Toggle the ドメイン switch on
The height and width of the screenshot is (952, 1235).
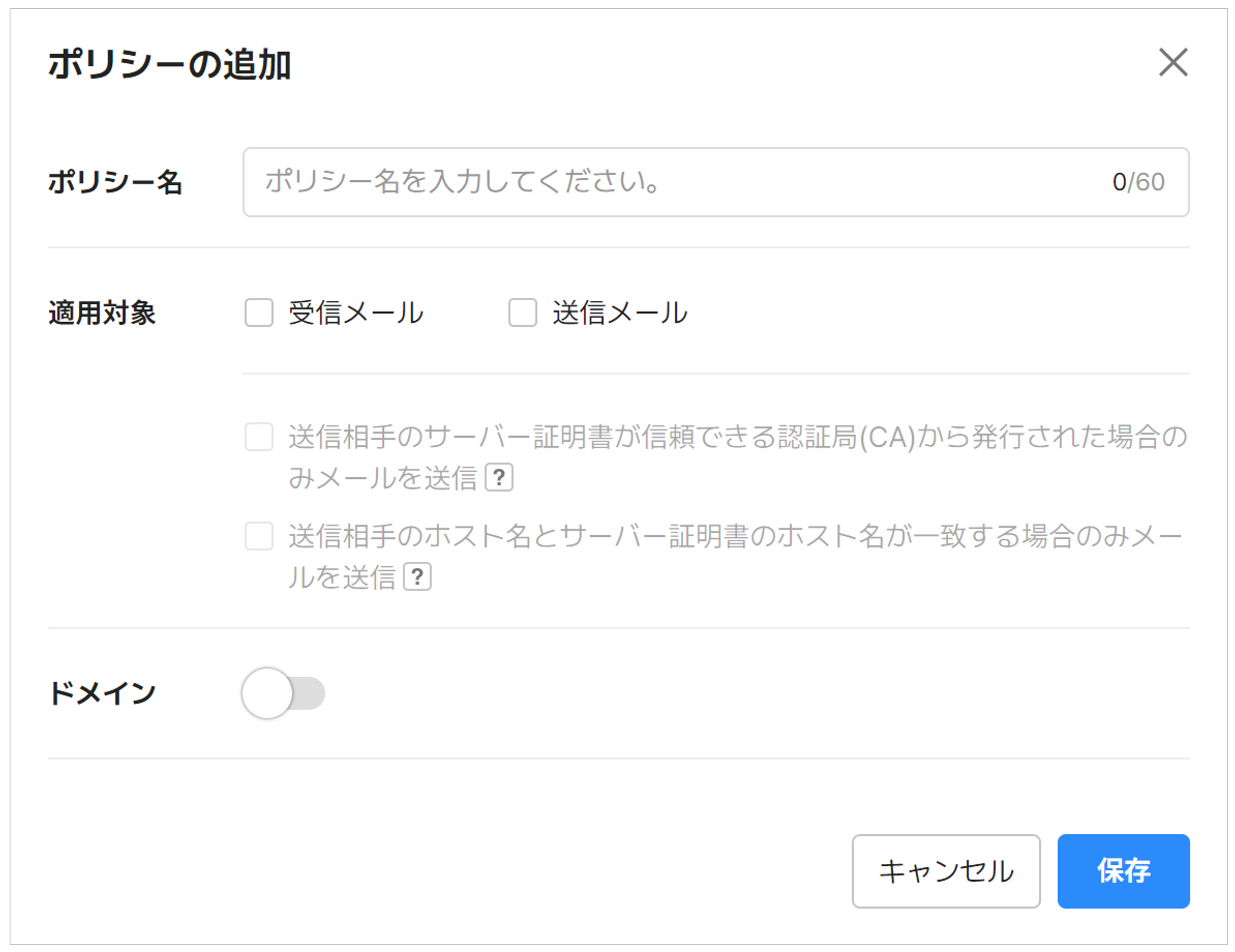(x=283, y=693)
